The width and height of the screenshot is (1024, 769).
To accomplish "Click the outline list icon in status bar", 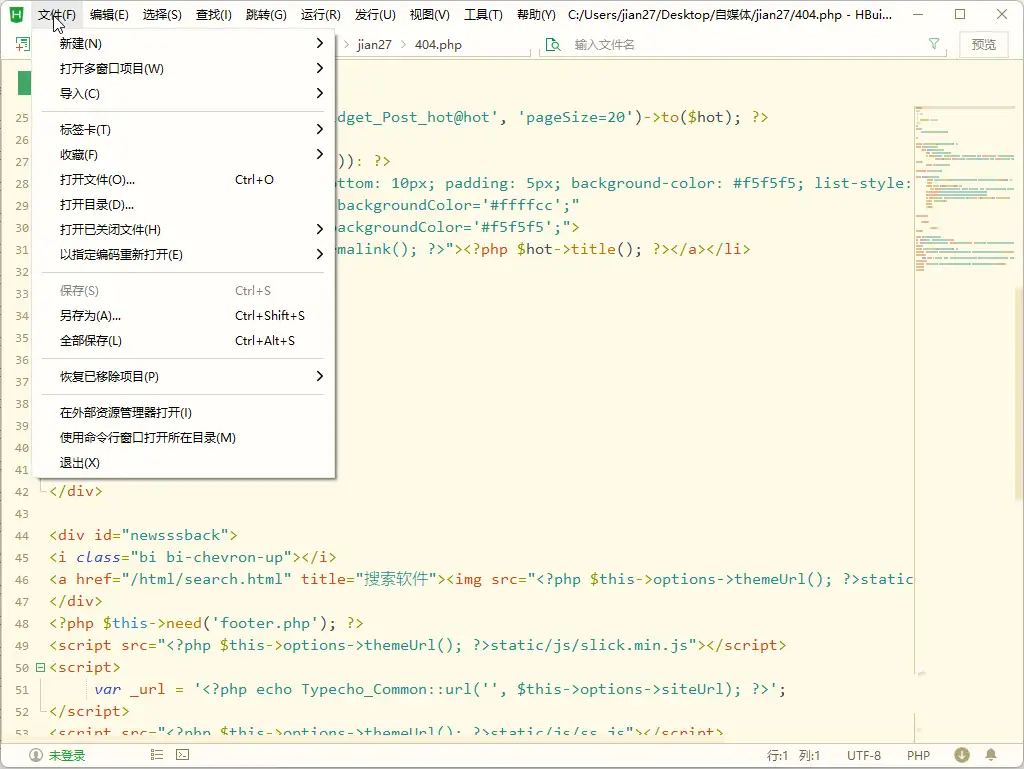I will [x=157, y=755].
